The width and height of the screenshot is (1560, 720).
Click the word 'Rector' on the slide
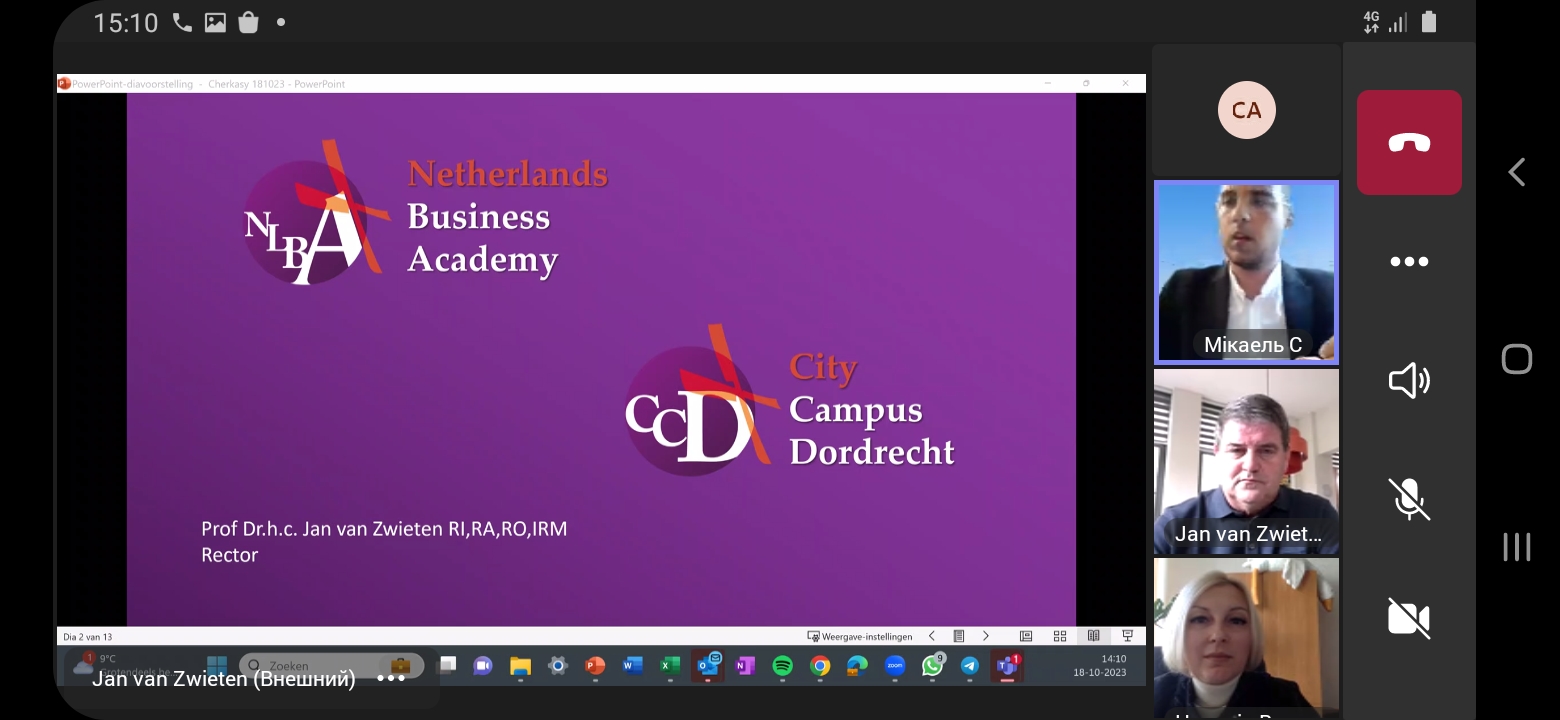(x=229, y=554)
